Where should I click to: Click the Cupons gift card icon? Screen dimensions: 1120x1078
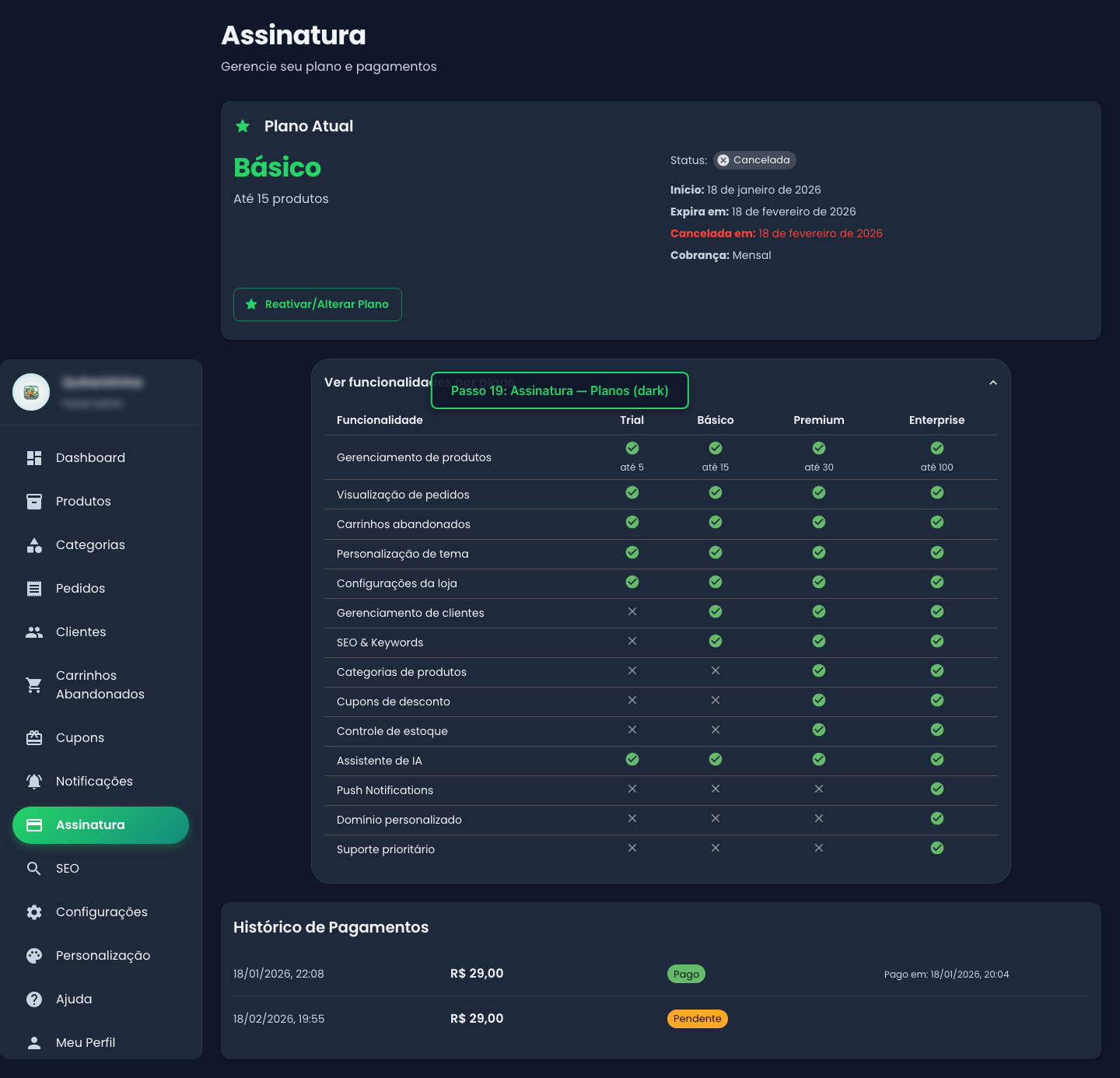point(34,738)
